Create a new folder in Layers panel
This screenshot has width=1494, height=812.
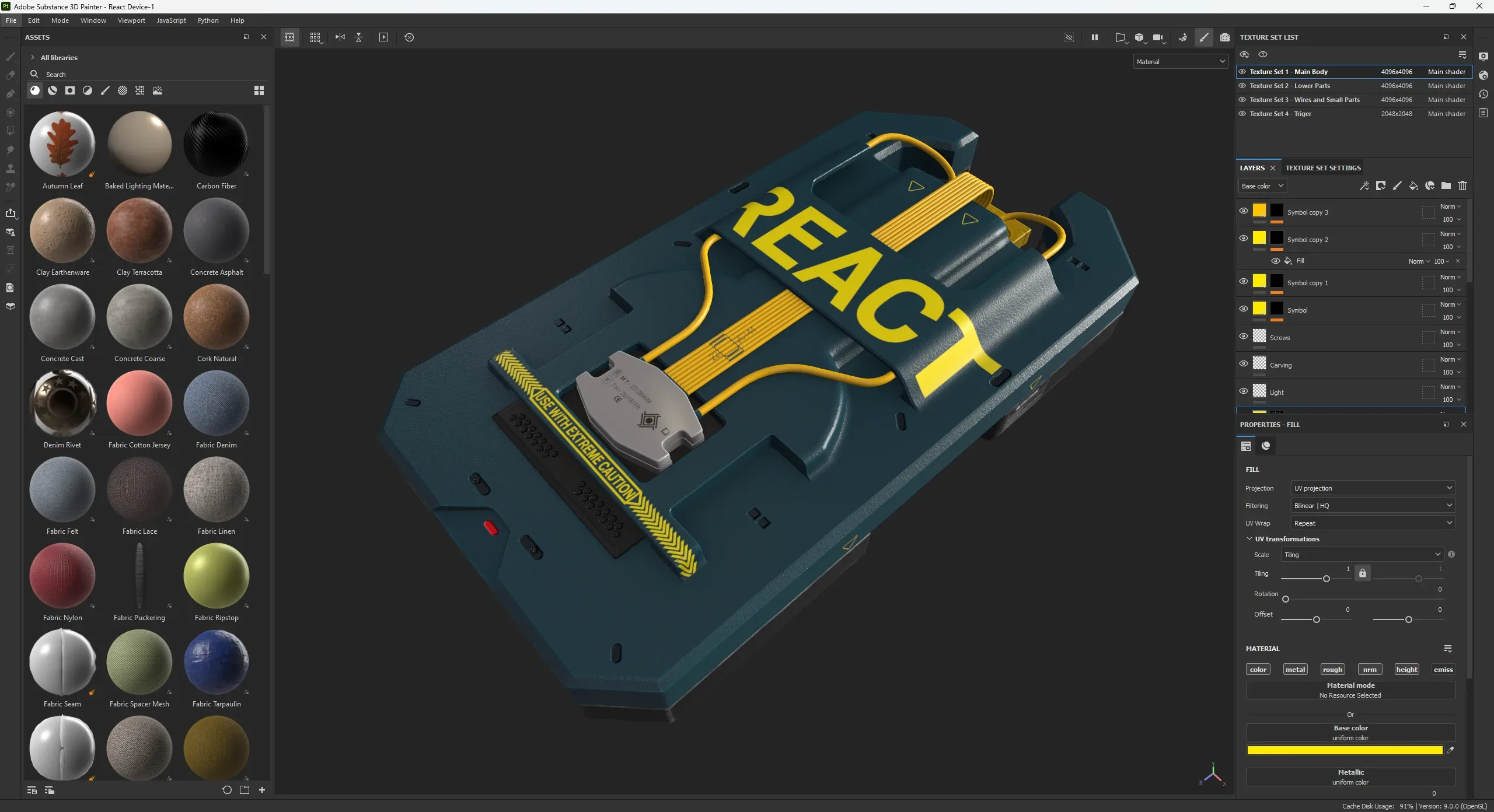tap(1446, 186)
